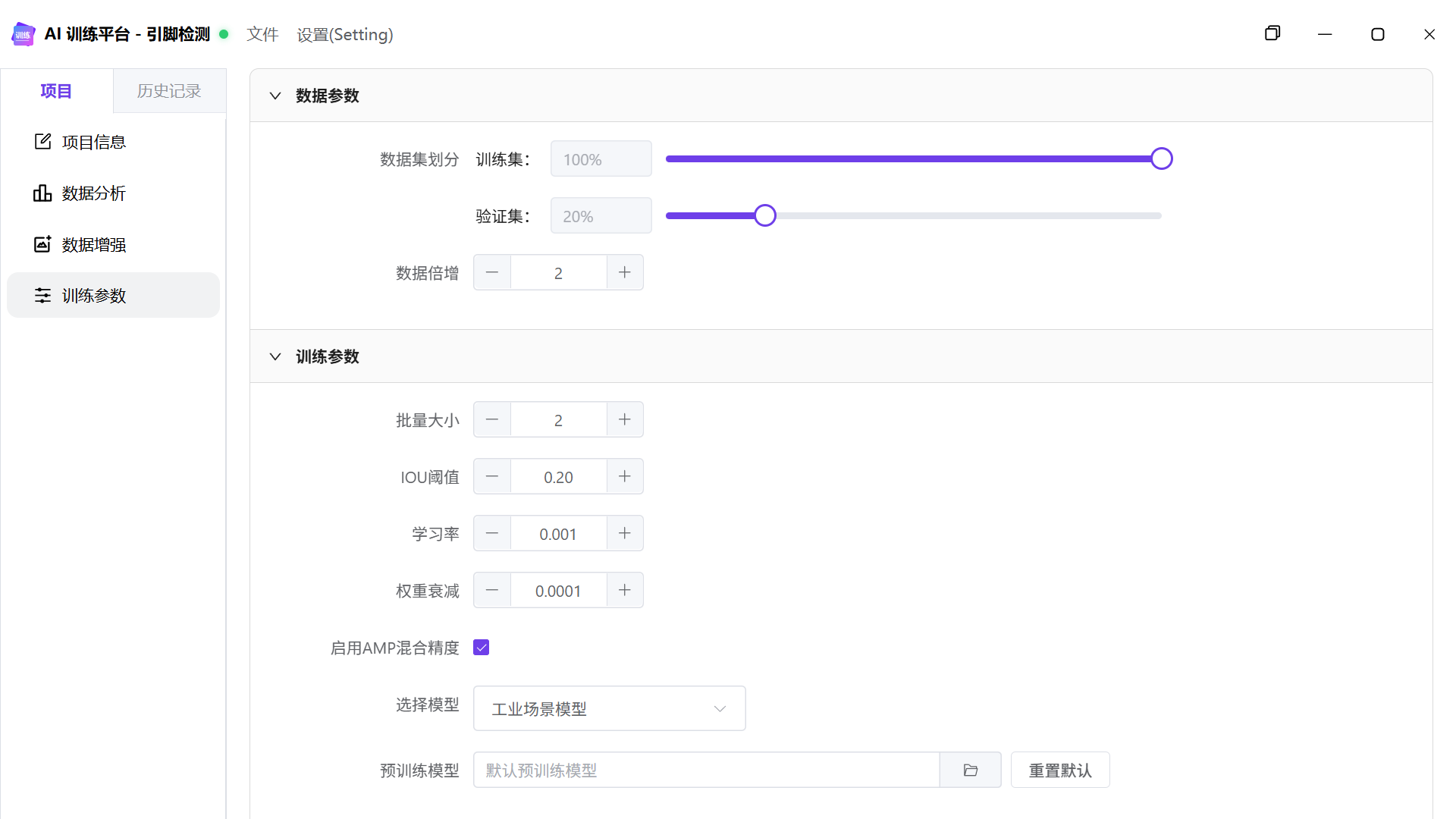
Task: Click 预训练模型 path input field
Action: [x=707, y=770]
